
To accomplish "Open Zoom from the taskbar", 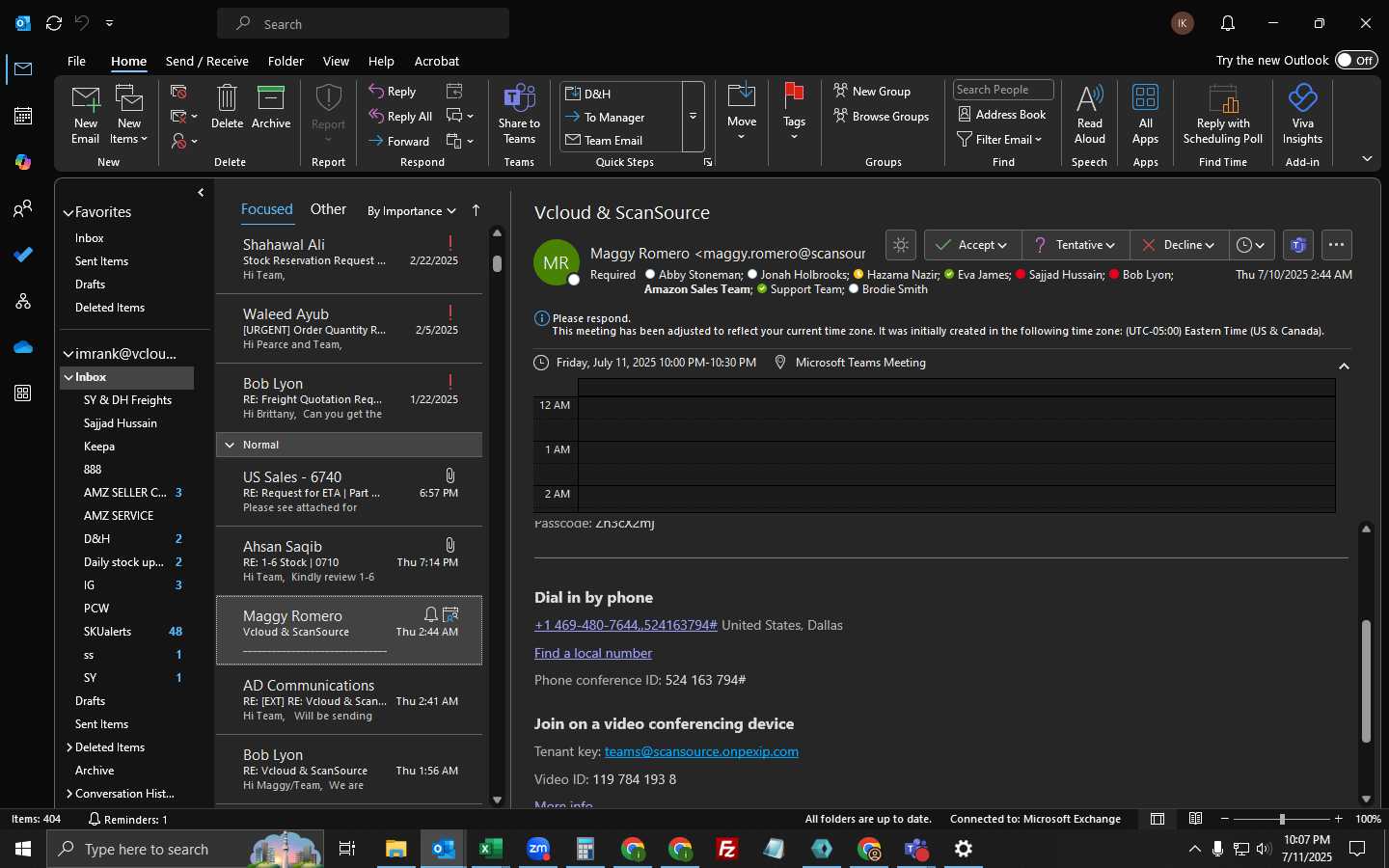I will click(538, 849).
